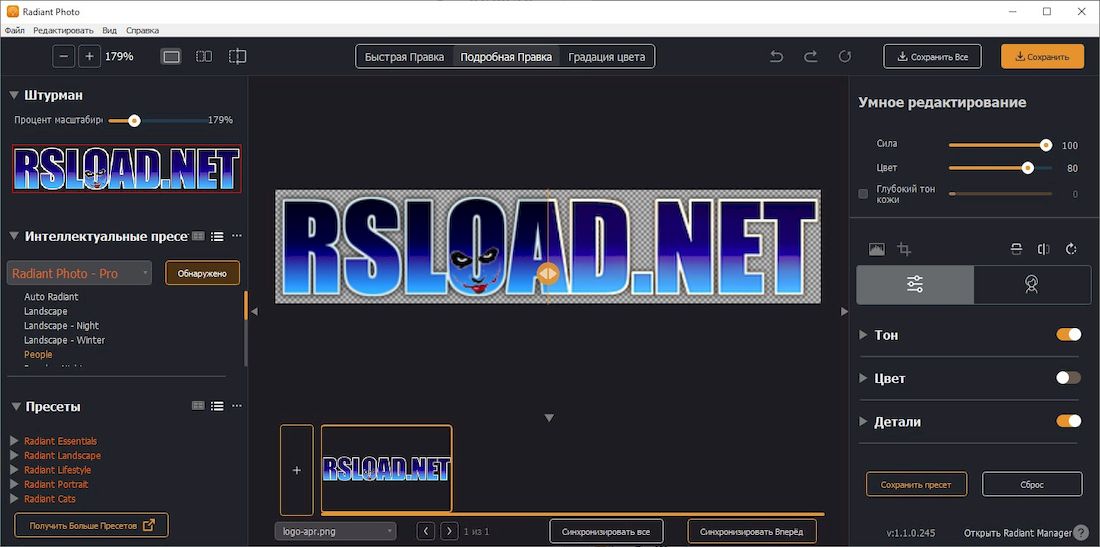Select the Подробная Правка tab

pos(506,57)
